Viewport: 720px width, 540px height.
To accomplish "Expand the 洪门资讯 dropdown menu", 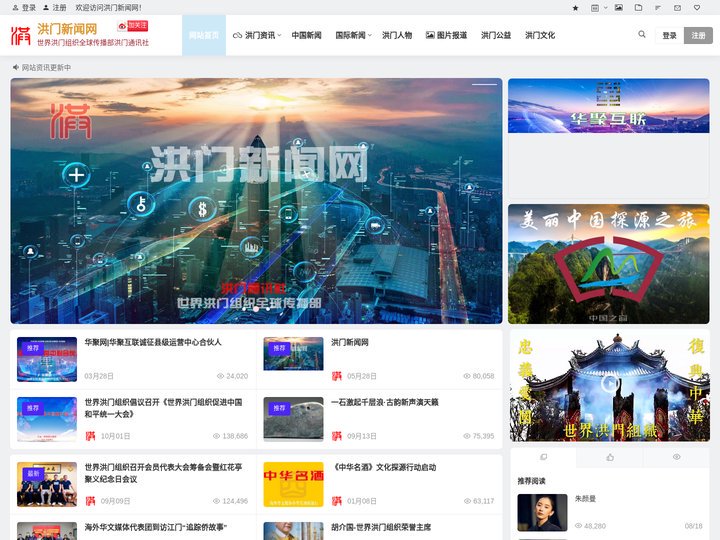I will coord(257,35).
